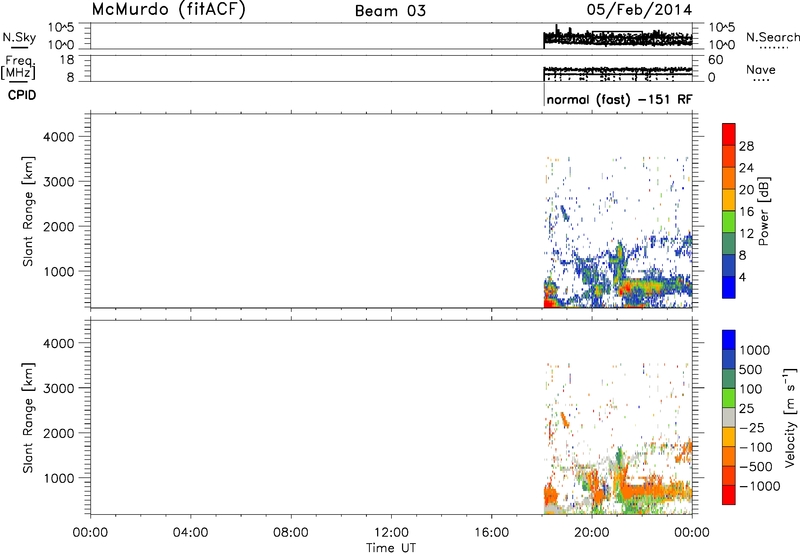Image resolution: width=800 pixels, height=554 pixels.
Task: Click the 'McMurdo (fitACF)' title text
Action: click(x=168, y=10)
